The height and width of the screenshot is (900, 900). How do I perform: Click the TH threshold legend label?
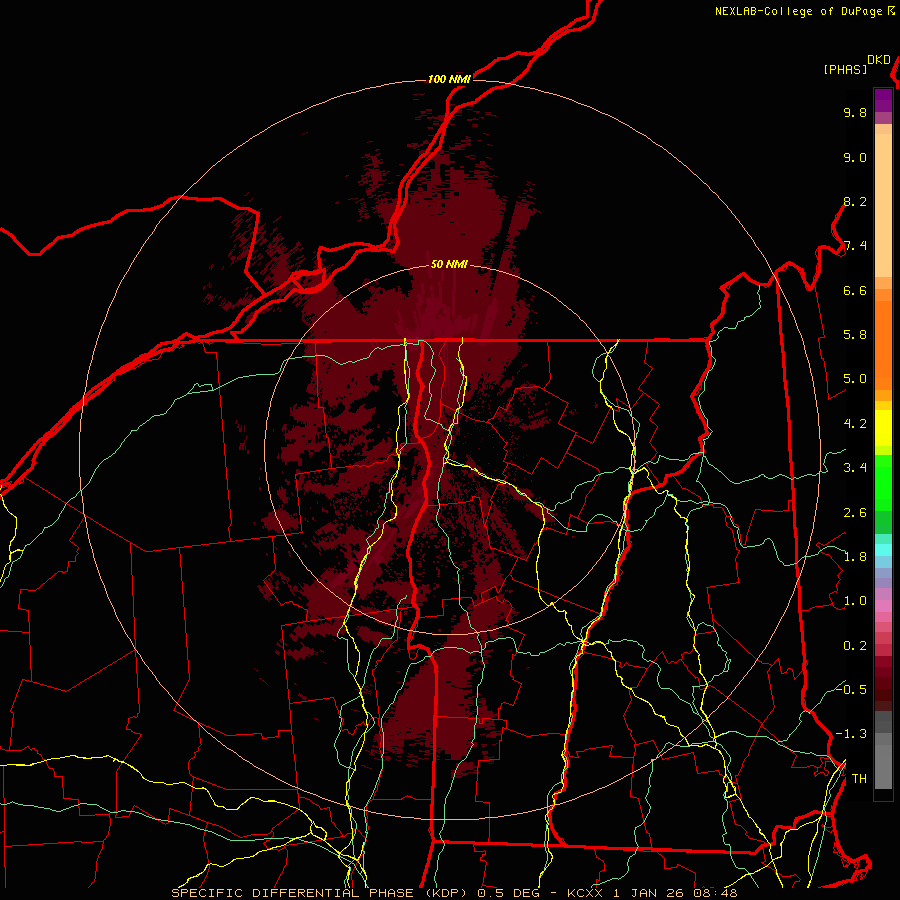(x=859, y=778)
